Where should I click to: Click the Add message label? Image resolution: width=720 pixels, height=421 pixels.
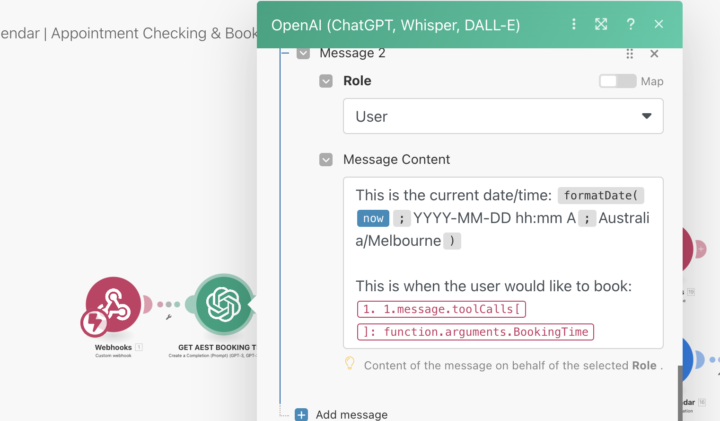coord(351,415)
